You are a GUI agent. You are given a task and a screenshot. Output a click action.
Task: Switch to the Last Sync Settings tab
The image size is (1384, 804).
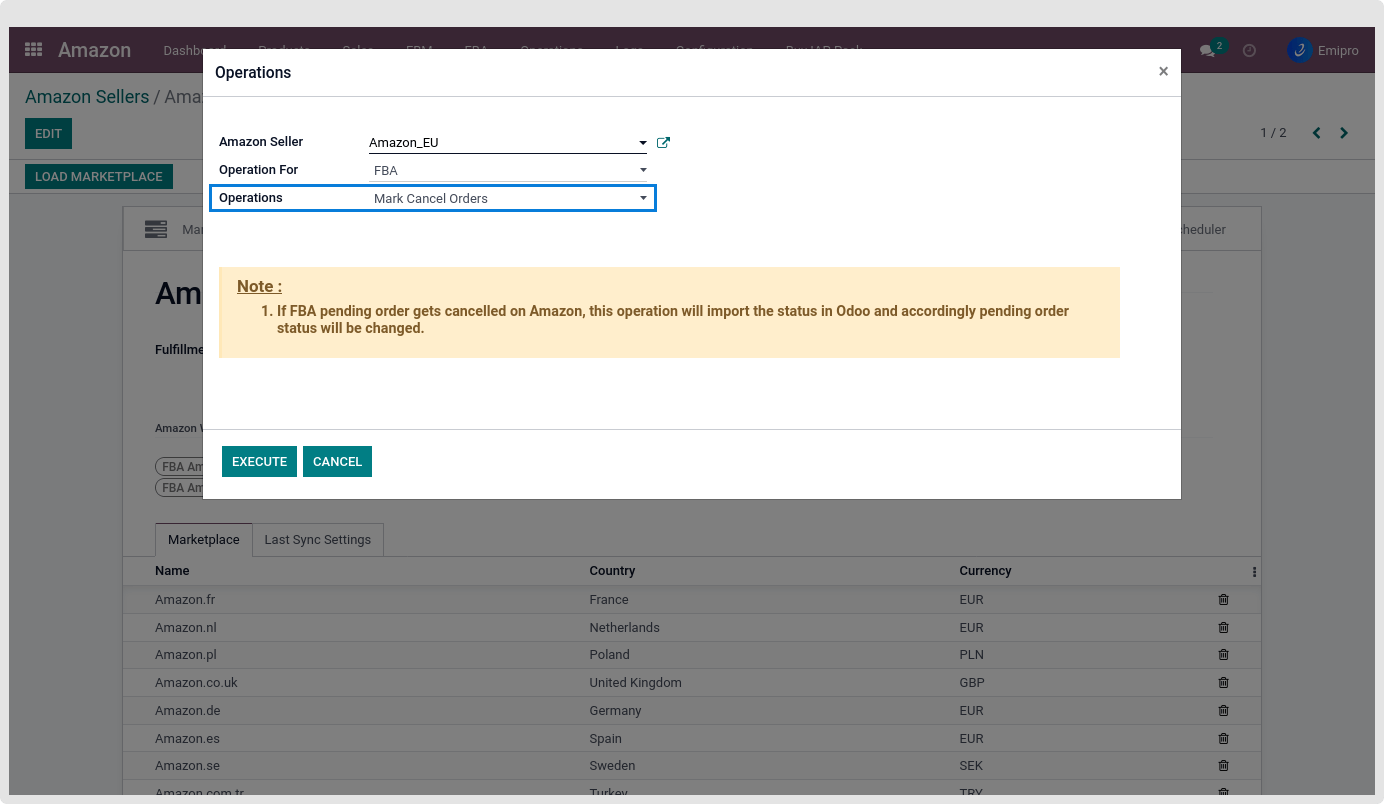pos(317,540)
